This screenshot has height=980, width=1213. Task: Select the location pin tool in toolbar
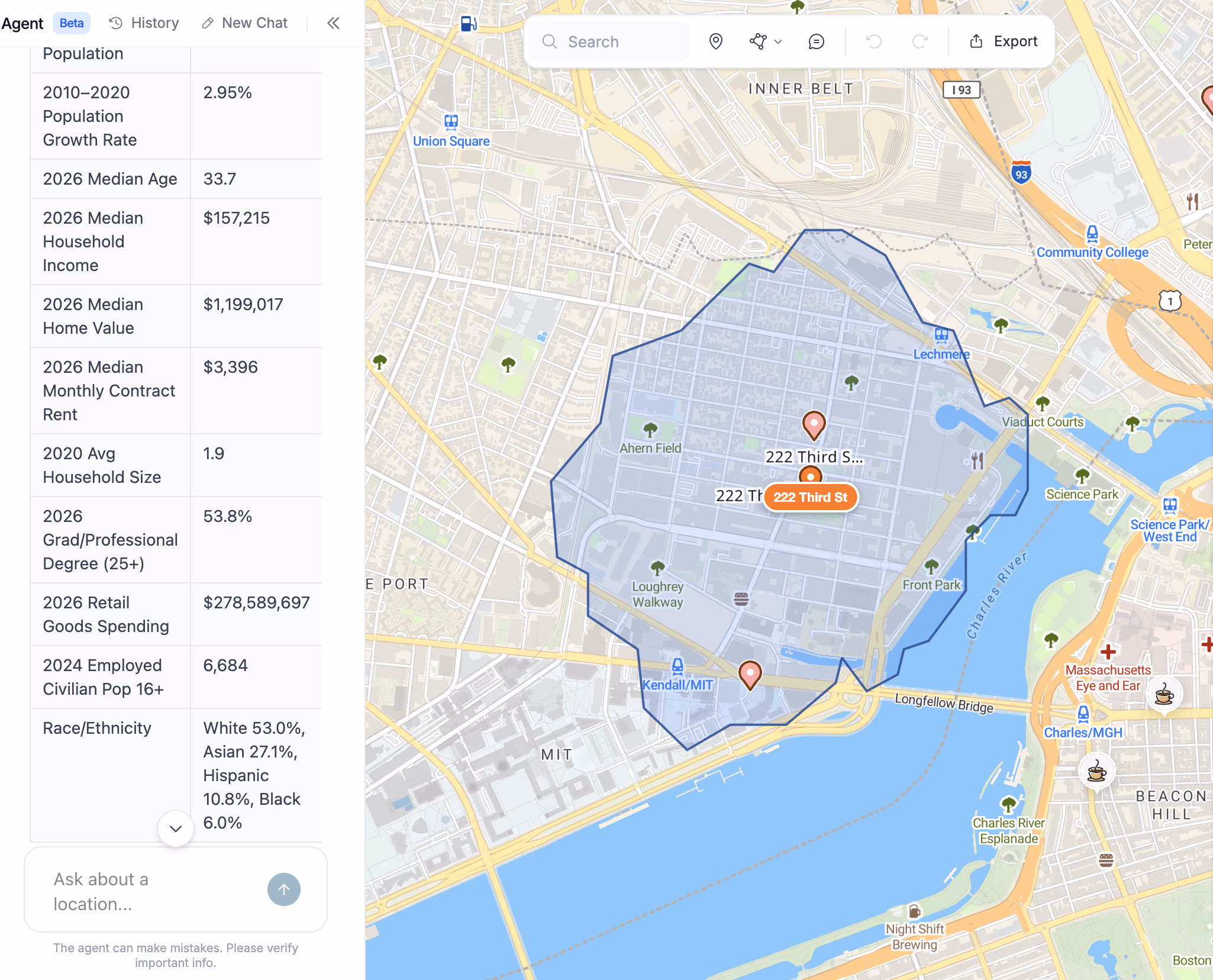tap(715, 41)
